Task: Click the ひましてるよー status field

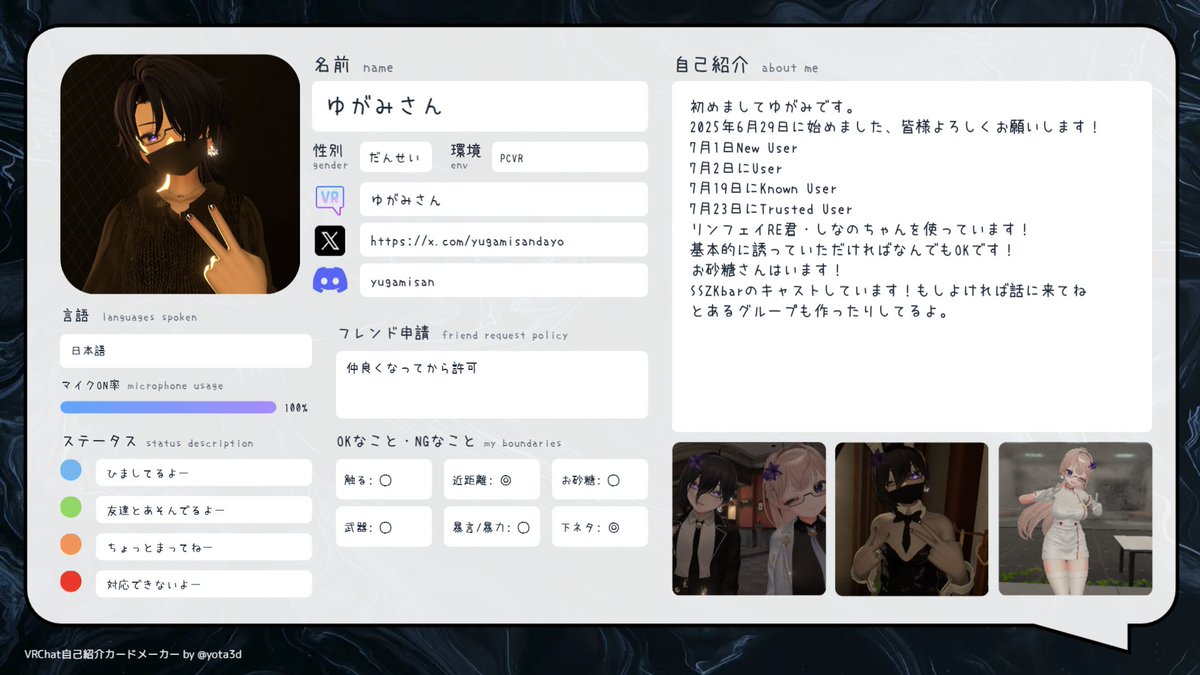Action: [x=204, y=472]
